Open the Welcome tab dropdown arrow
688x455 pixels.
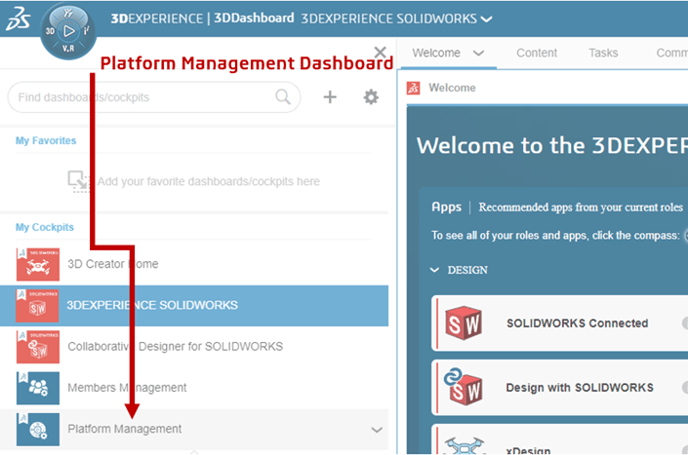pyautogui.click(x=478, y=53)
